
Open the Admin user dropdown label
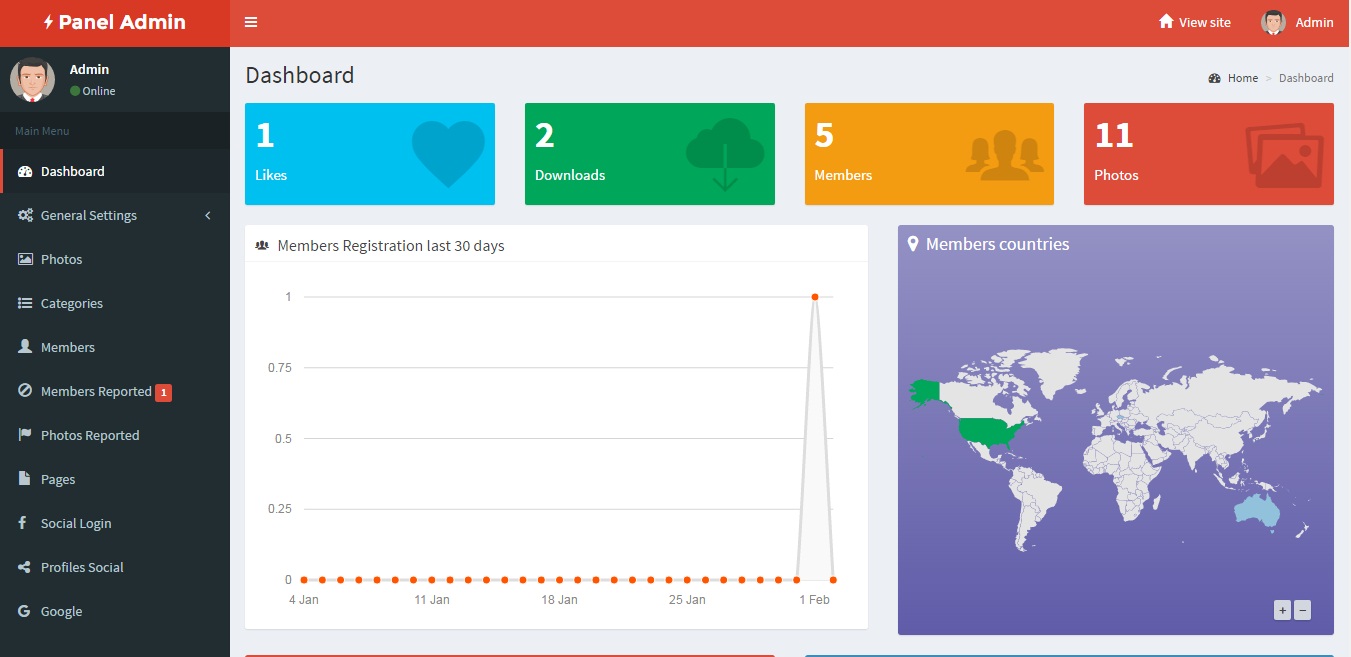[1314, 22]
